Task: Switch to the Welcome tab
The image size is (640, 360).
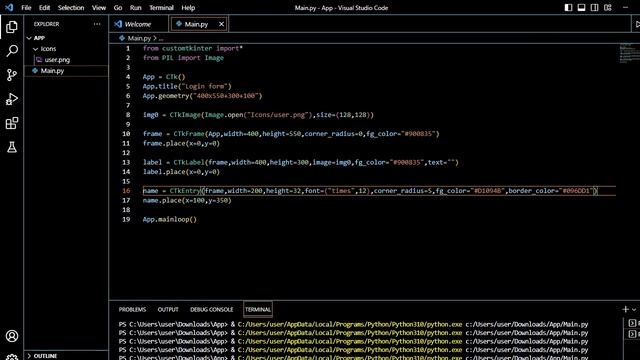Action: (138, 24)
